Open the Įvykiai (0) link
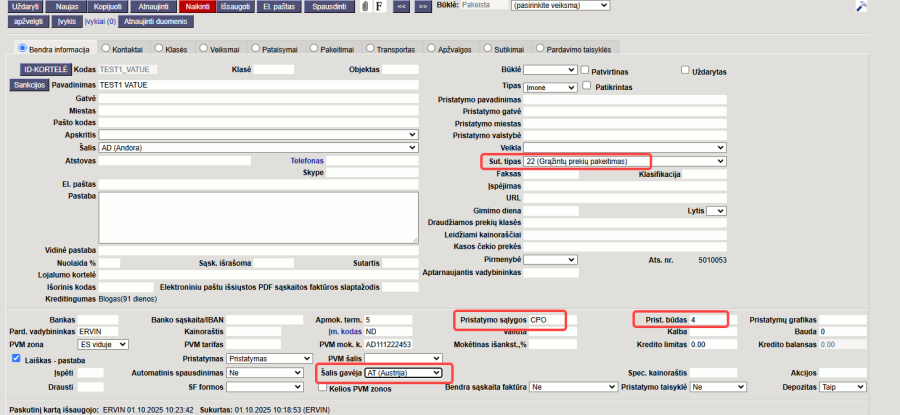 tap(100, 22)
